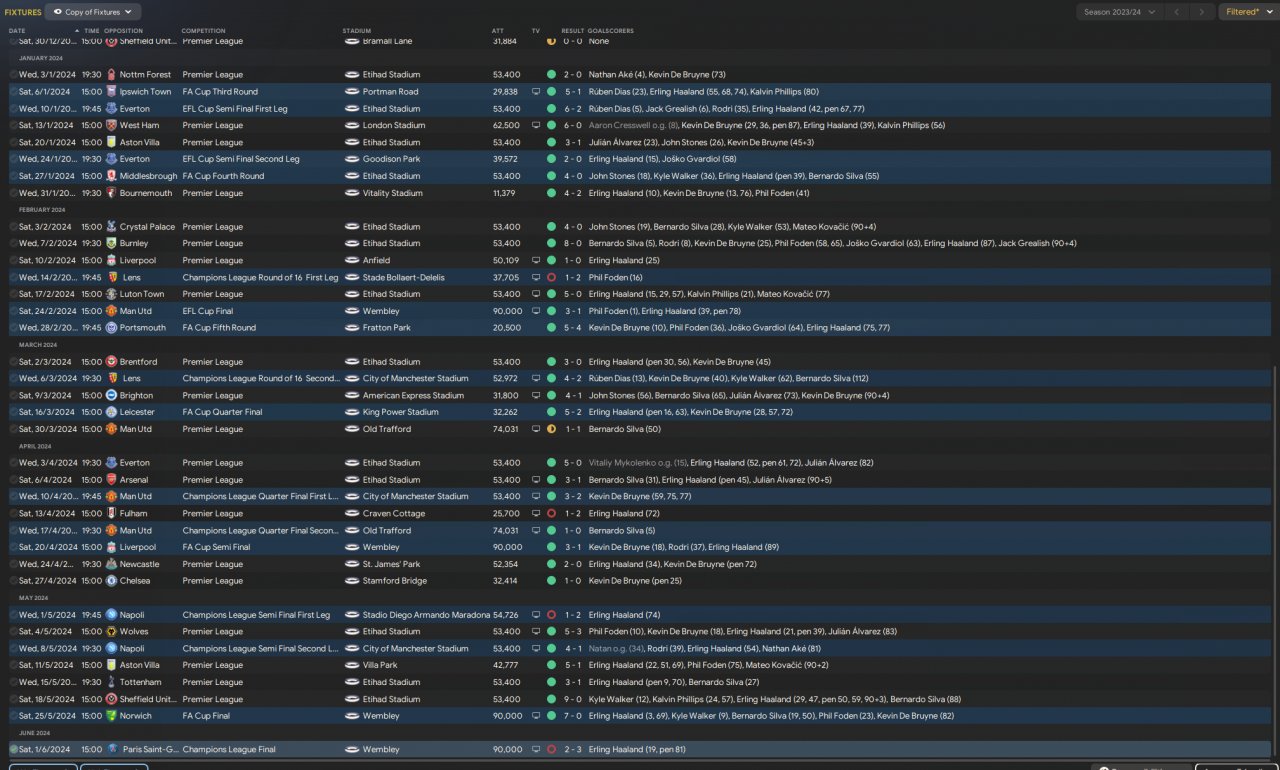The image size is (1280, 770).
Task: Tick the selector circle for the Tottenham fixture
Action: [x=14, y=682]
